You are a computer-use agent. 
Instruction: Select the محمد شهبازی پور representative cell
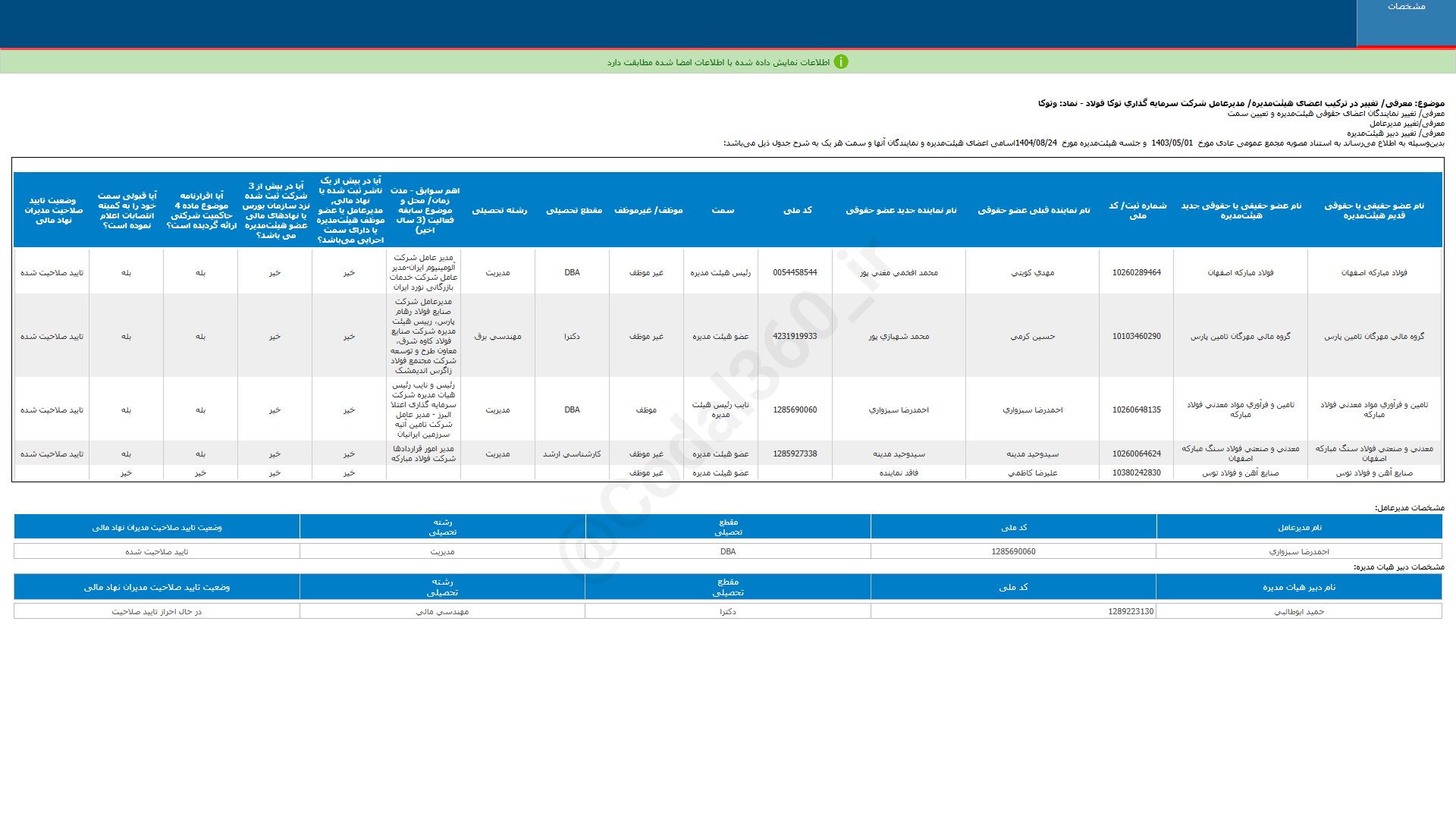click(899, 336)
